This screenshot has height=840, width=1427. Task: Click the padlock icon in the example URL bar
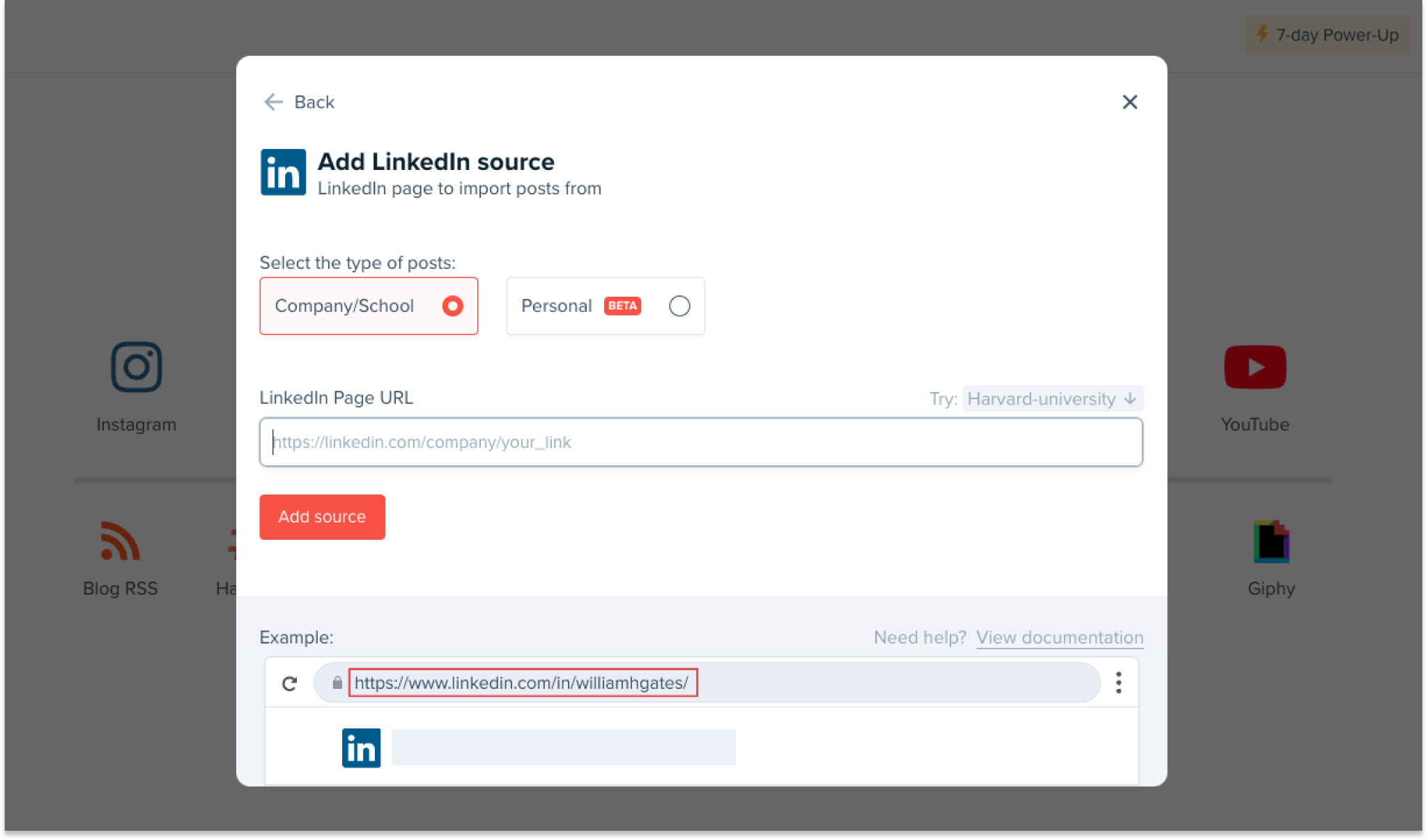336,683
